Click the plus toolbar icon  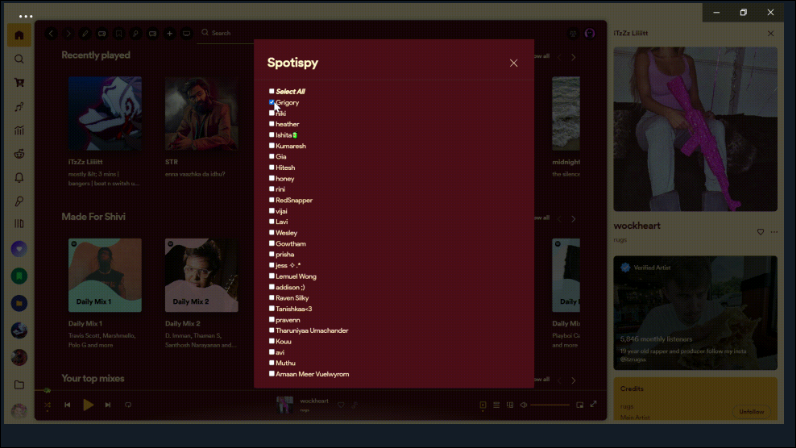click(170, 34)
